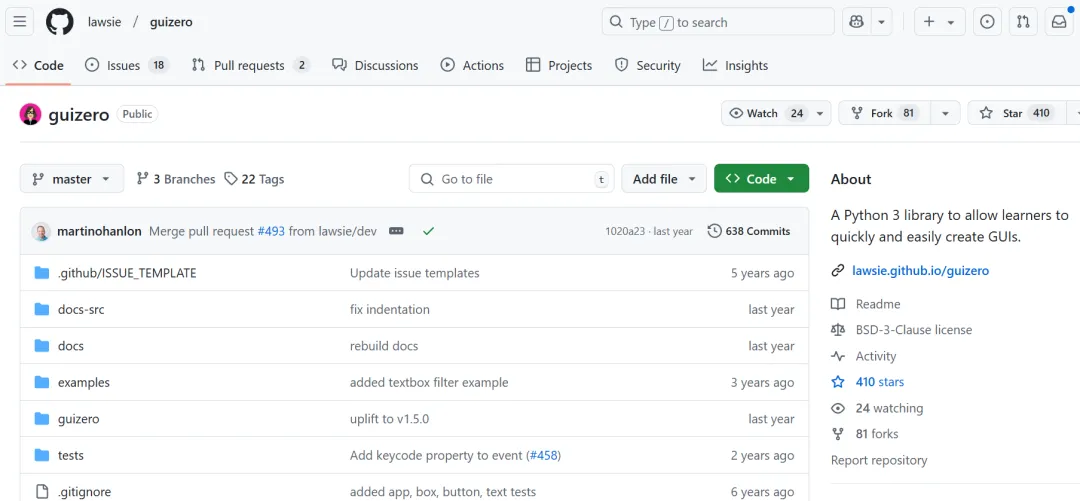Open 'fix indentation' commit message
This screenshot has height=501, width=1080.
point(390,309)
